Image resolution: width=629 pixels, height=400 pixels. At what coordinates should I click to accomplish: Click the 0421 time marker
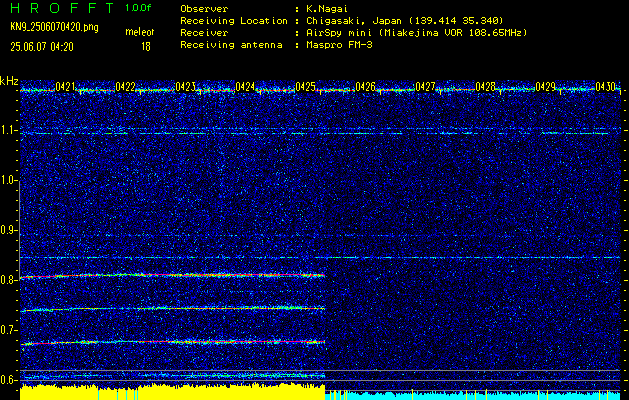click(66, 86)
